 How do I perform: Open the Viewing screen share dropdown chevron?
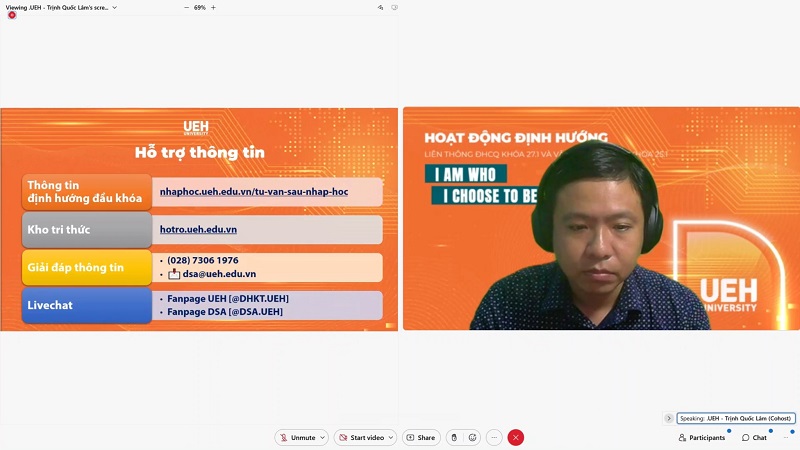[x=114, y=8]
